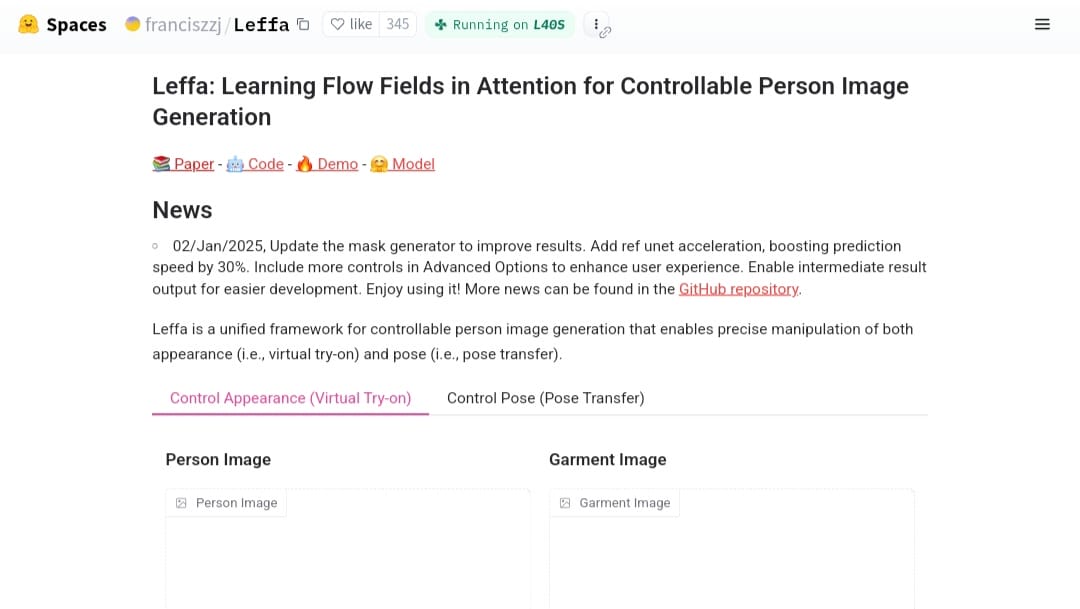Click the books emoji beside Paper

(x=161, y=164)
